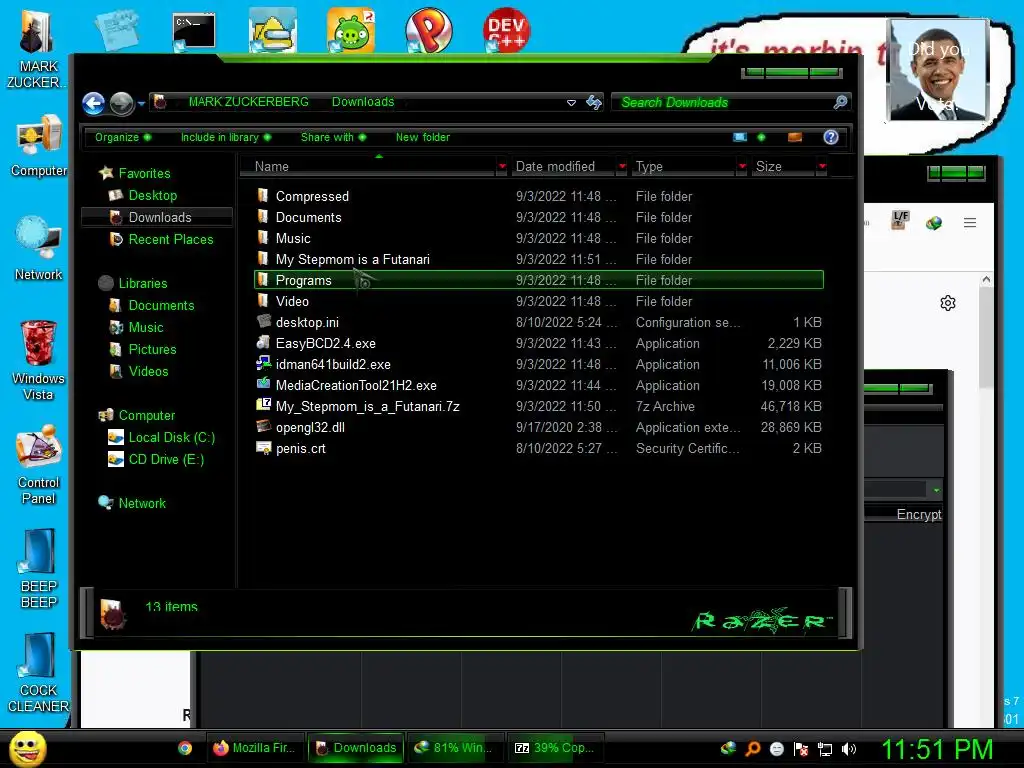The image size is (1024, 768).
Task: Open the command prompt desktop shortcut
Action: click(194, 31)
